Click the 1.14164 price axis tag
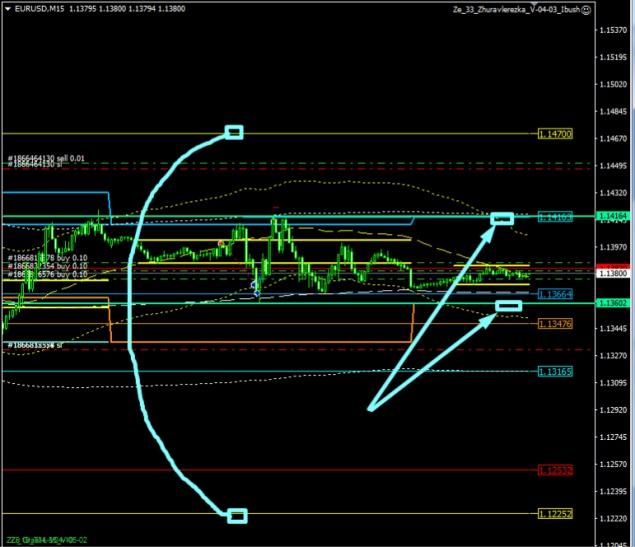This screenshot has height=547, width=635. tap(612, 215)
